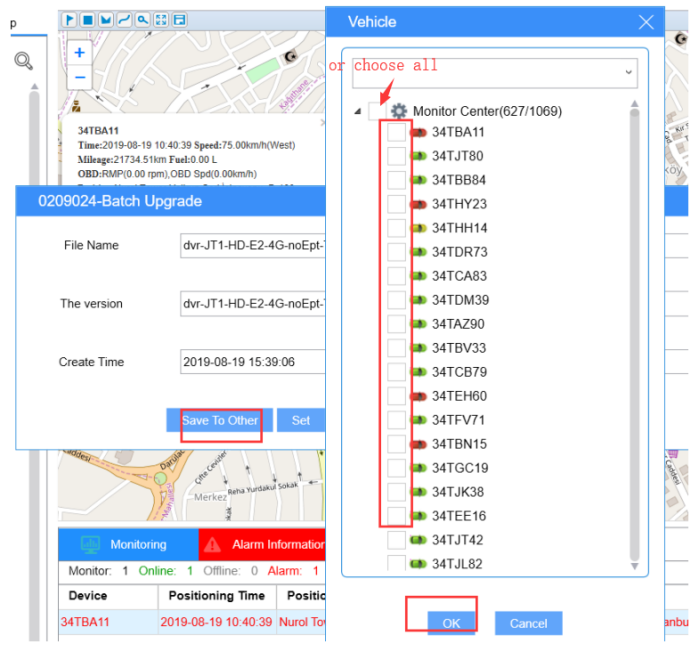Click the map zoom out minus button
Screen dimensions: 692x645
(x=80, y=77)
